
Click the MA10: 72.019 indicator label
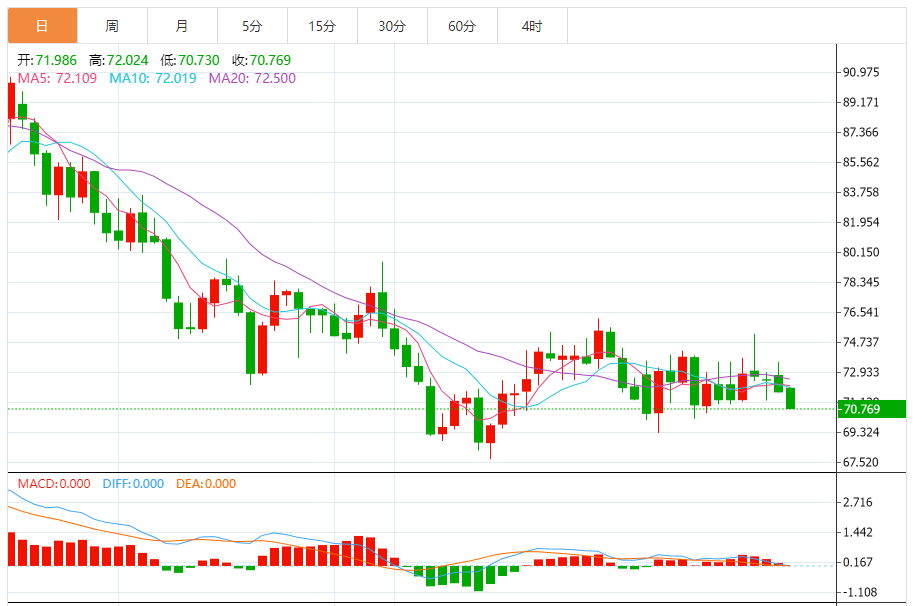153,78
